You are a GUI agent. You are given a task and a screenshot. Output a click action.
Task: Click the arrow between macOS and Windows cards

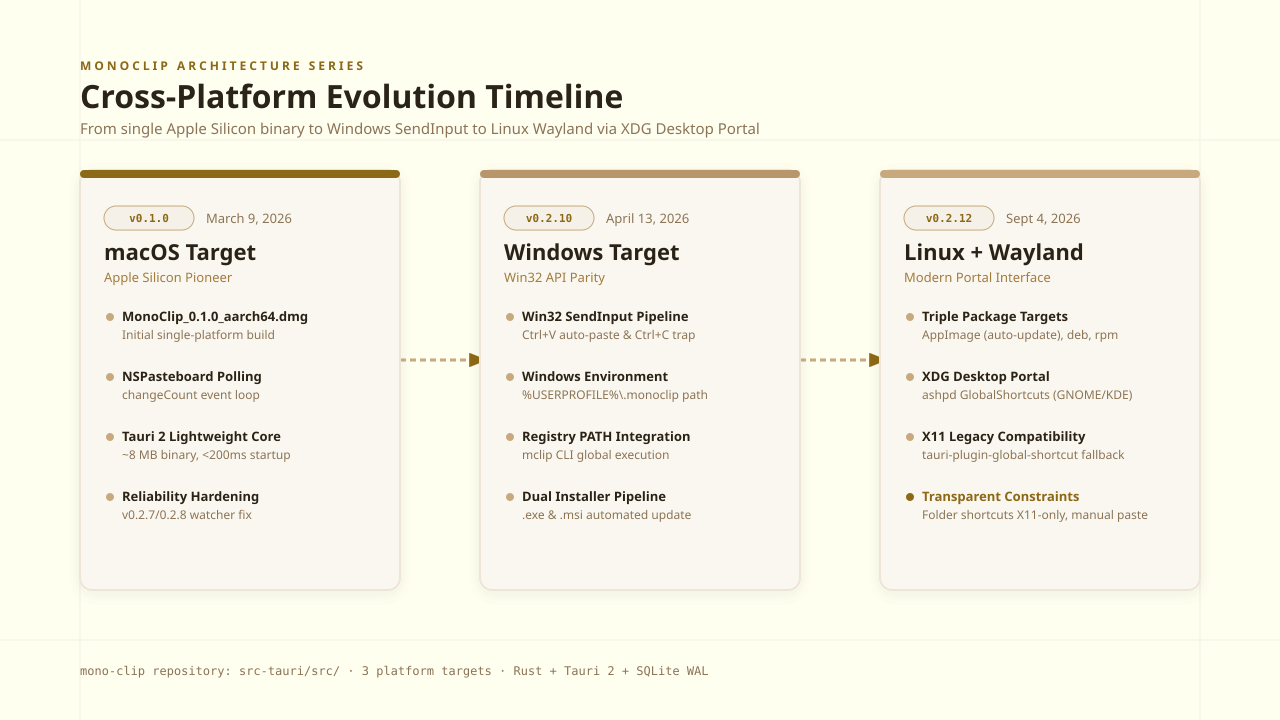pos(440,360)
